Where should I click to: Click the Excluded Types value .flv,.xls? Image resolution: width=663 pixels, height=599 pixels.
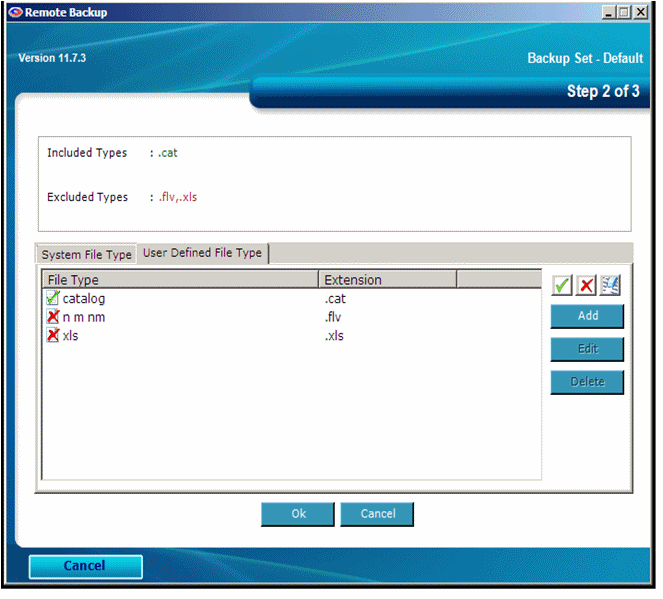(x=179, y=199)
